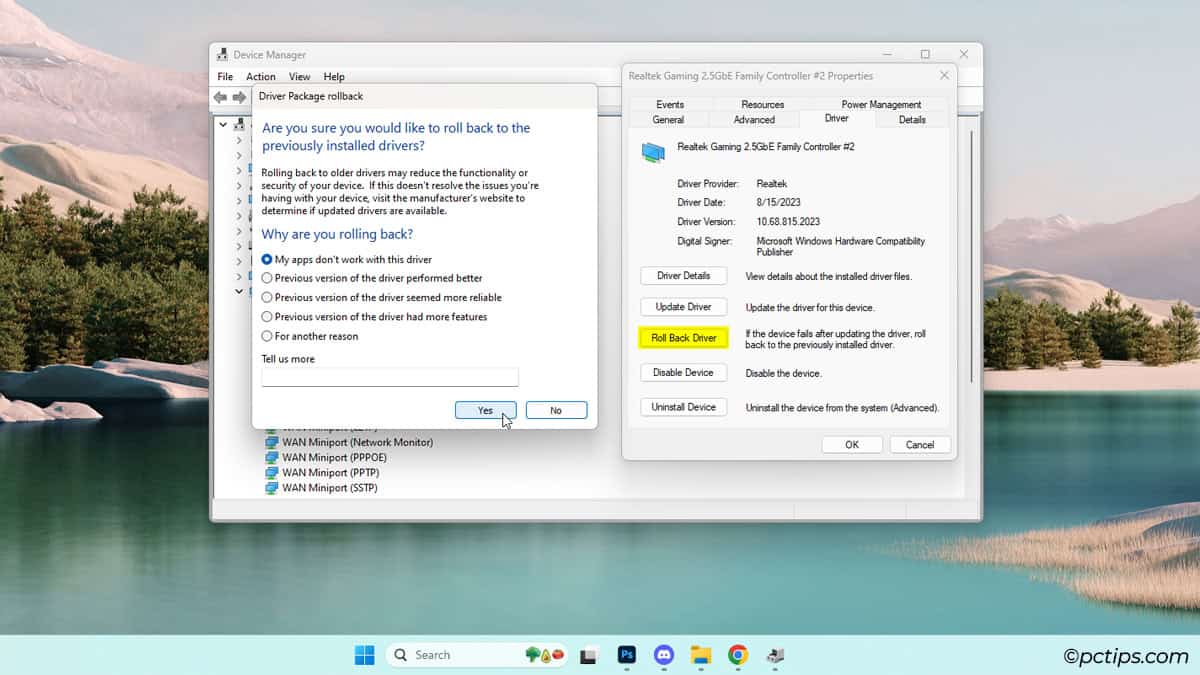Image resolution: width=1200 pixels, height=675 pixels.
Task: Open Discord from the taskbar
Action: pos(664,655)
